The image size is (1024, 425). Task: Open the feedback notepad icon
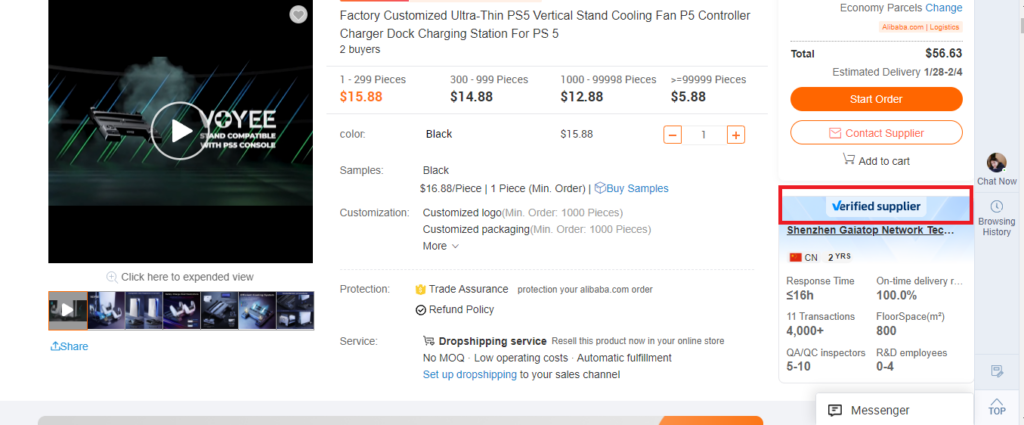996,372
